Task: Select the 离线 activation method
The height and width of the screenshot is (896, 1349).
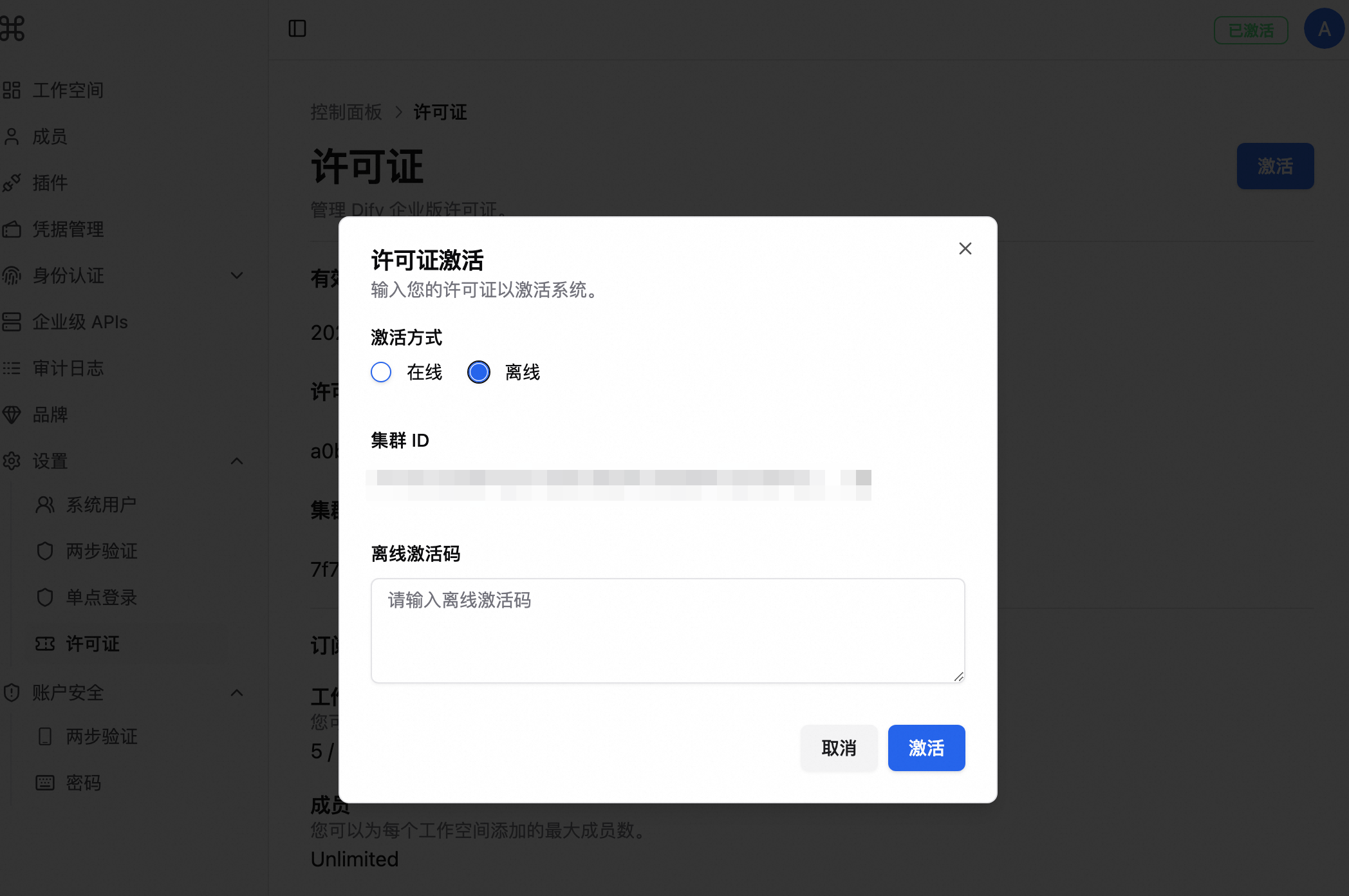Action: pos(479,372)
